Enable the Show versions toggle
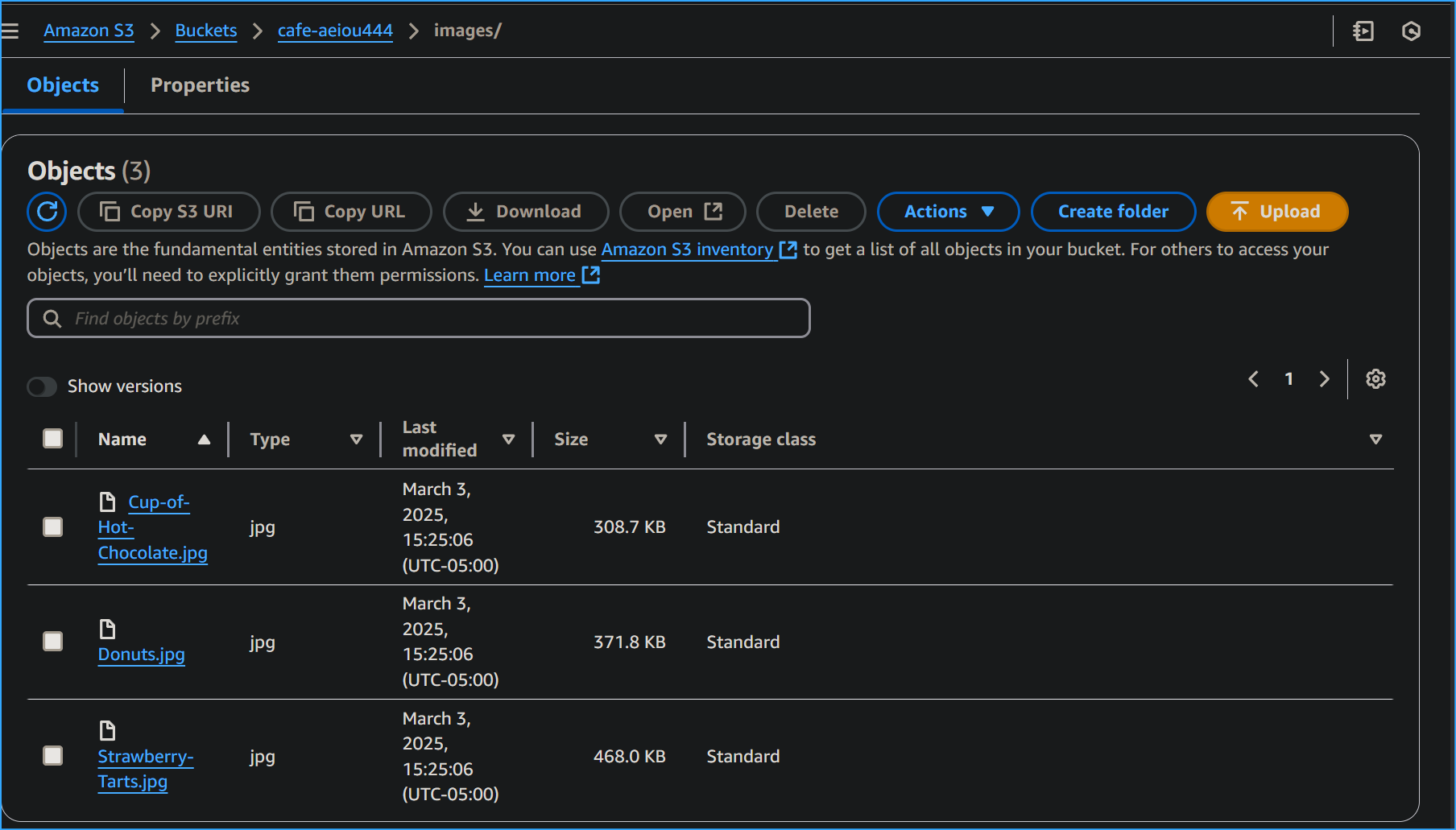Viewport: 1456px width, 830px height. coord(42,386)
